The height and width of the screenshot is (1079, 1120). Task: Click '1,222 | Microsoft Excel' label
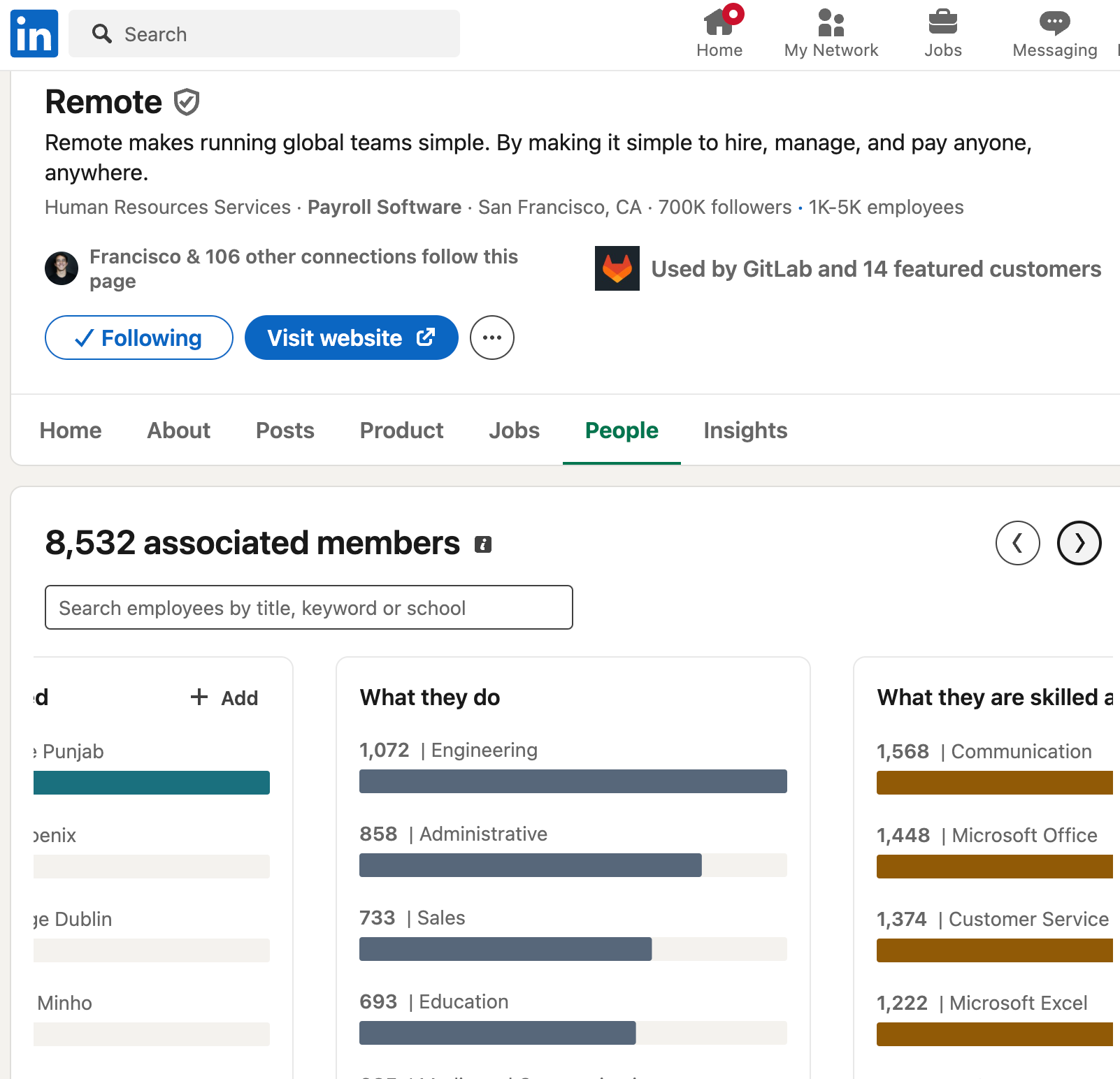point(982,1003)
